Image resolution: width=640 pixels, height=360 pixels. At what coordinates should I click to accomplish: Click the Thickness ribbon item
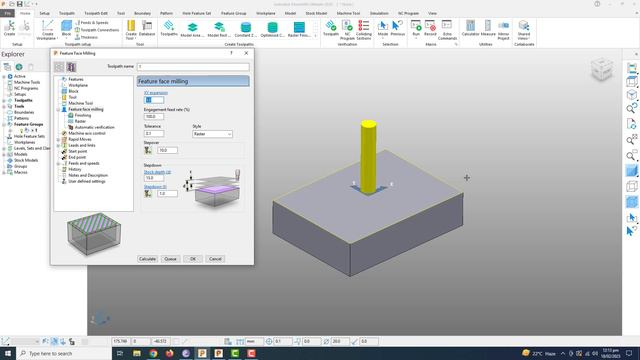86,37
